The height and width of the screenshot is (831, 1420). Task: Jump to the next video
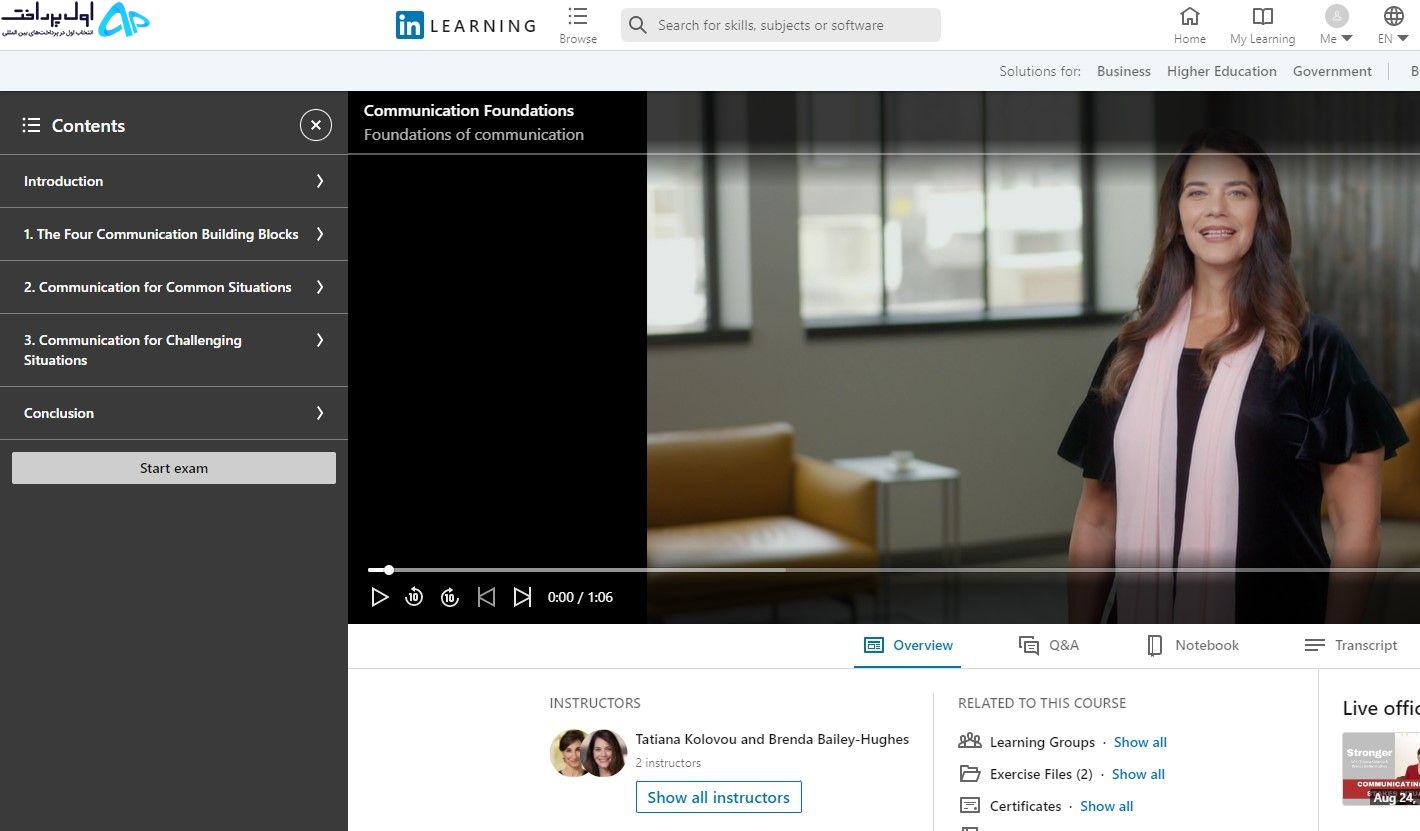click(522, 597)
